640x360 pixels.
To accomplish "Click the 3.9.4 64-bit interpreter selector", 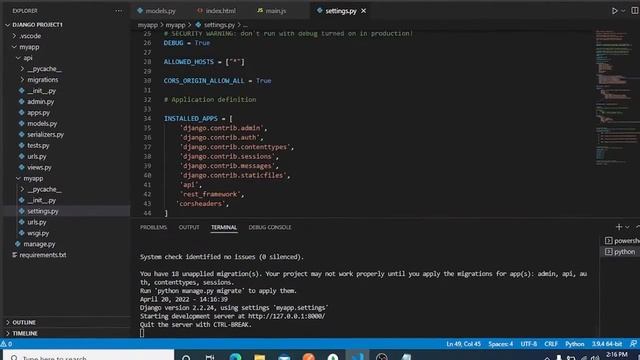I will coord(607,344).
